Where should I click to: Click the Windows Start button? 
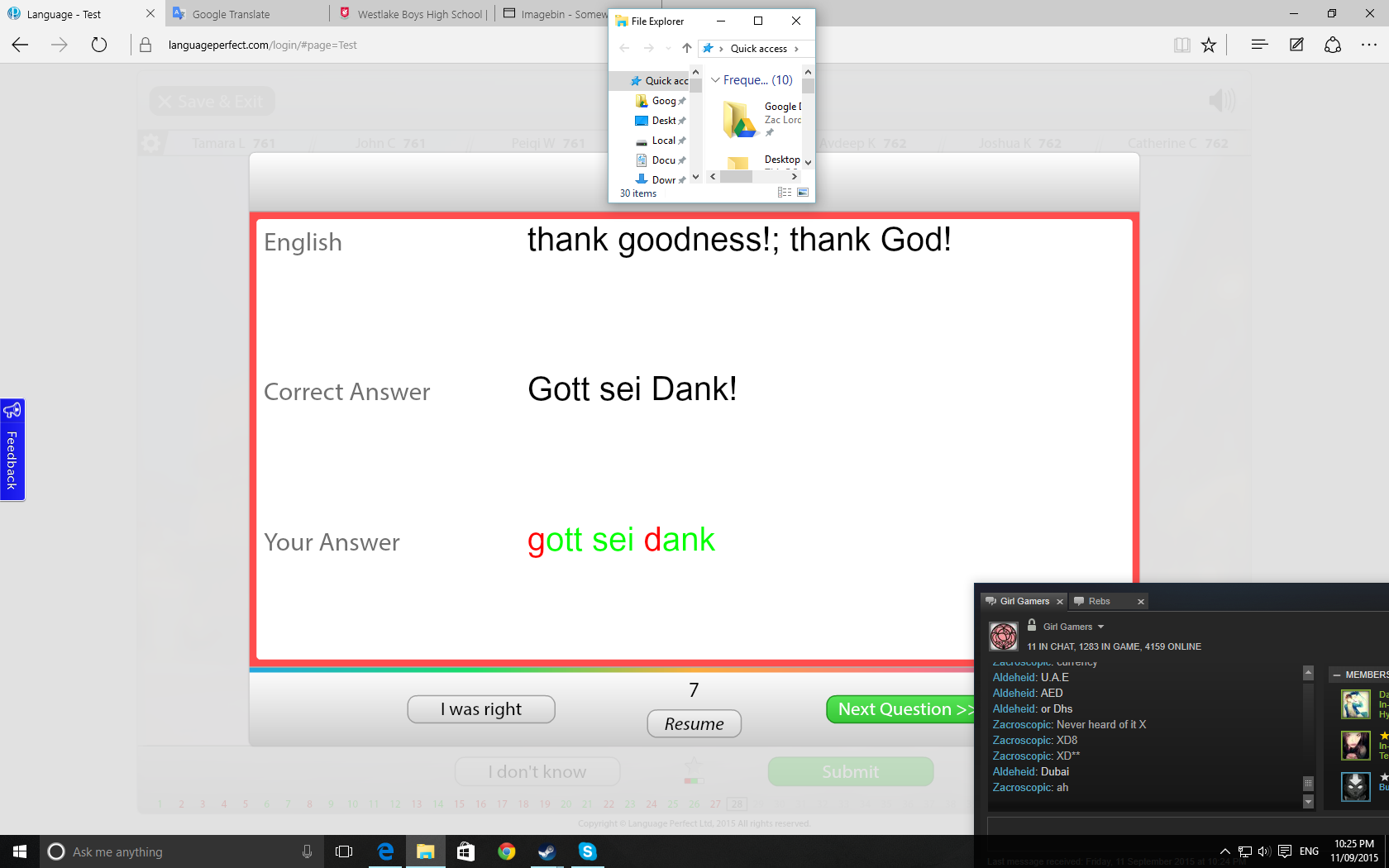tap(20, 851)
